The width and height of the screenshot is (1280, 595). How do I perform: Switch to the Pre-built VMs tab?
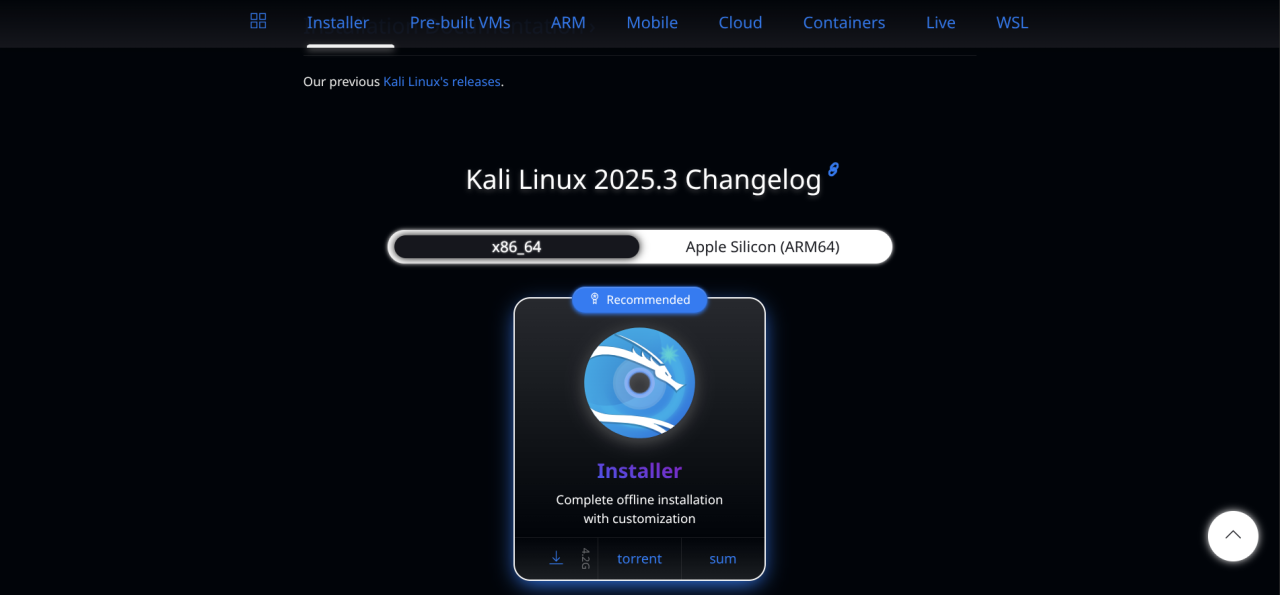pyautogui.click(x=459, y=22)
